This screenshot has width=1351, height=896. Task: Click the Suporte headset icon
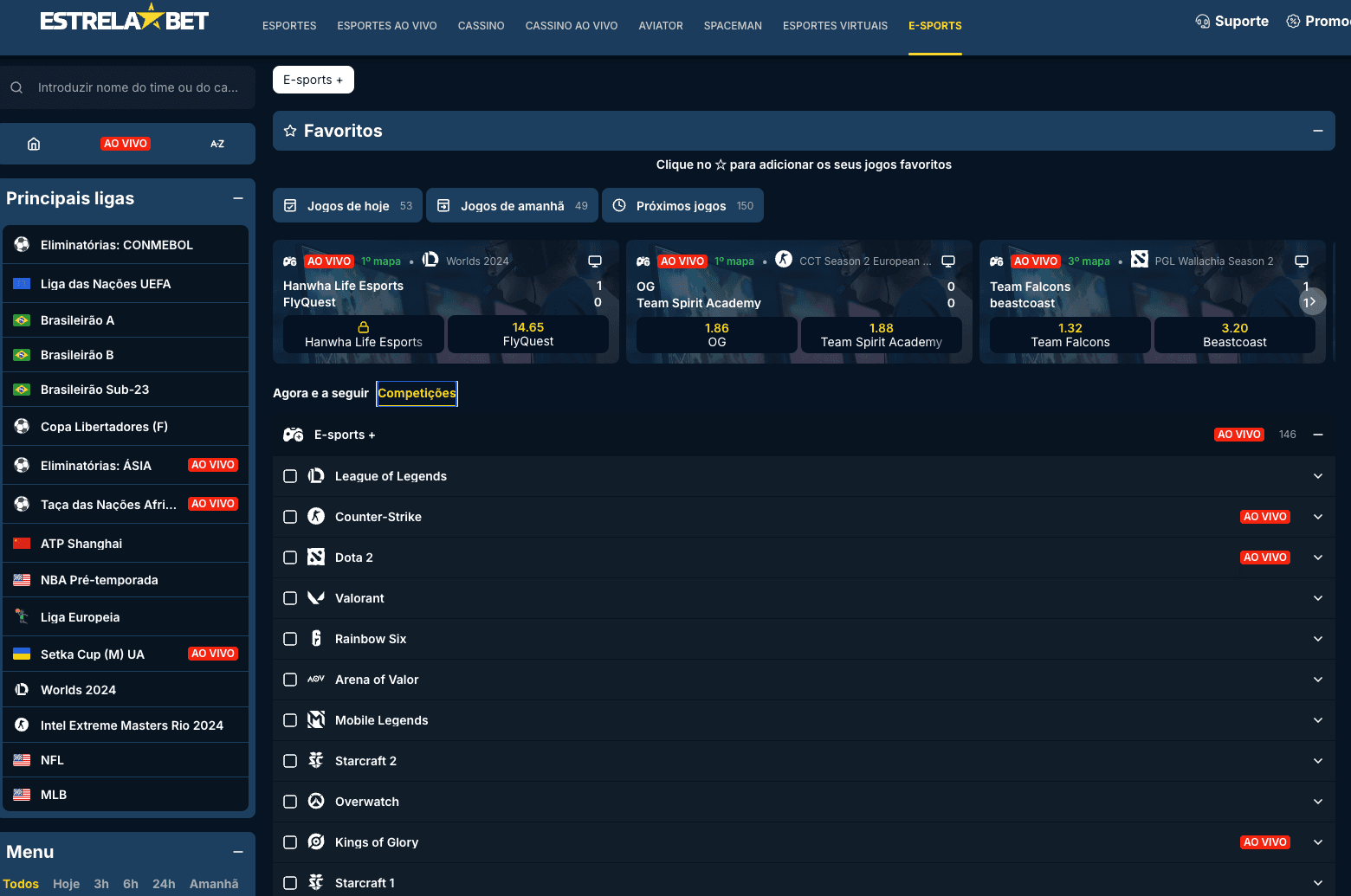pyautogui.click(x=1203, y=22)
